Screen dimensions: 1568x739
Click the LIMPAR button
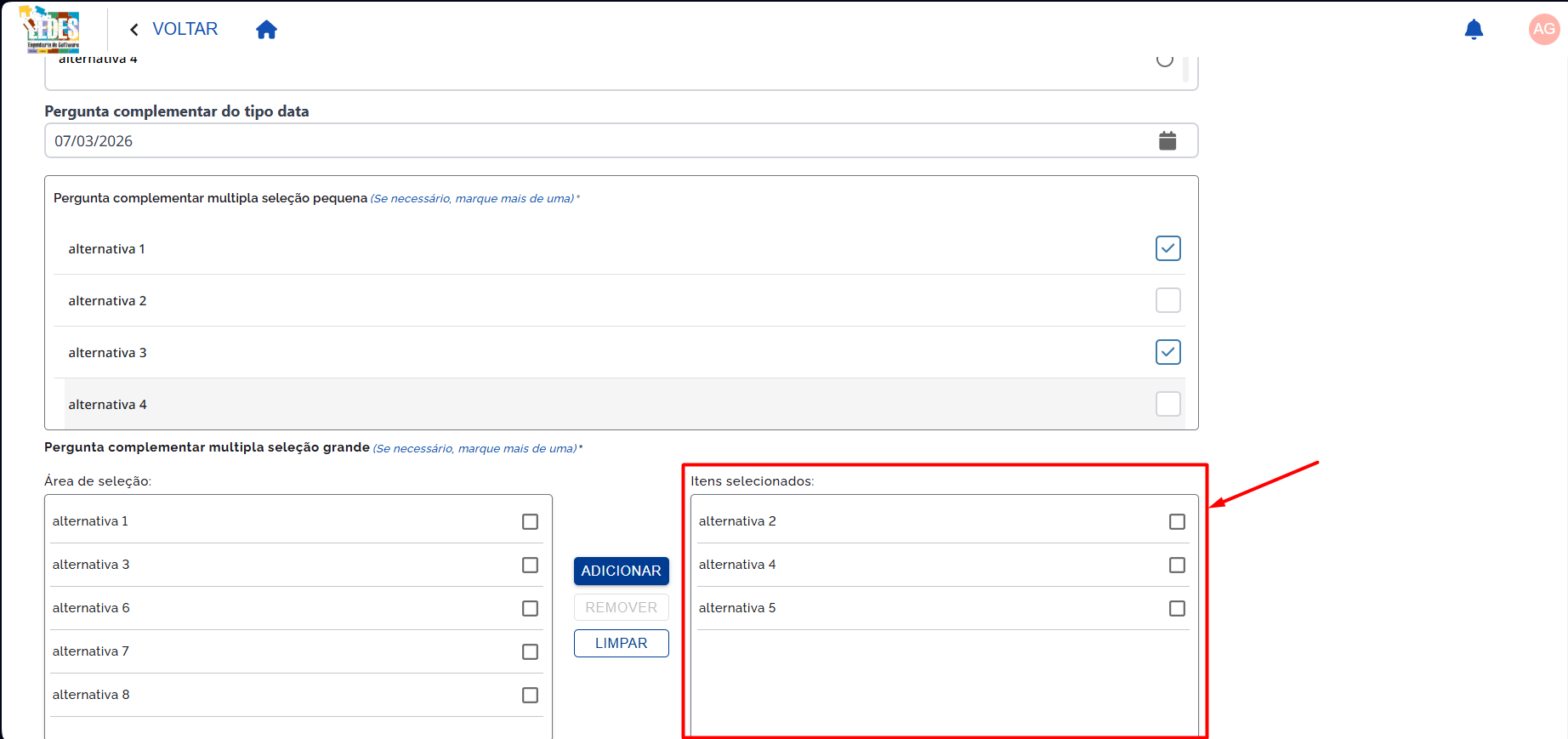pyautogui.click(x=621, y=643)
